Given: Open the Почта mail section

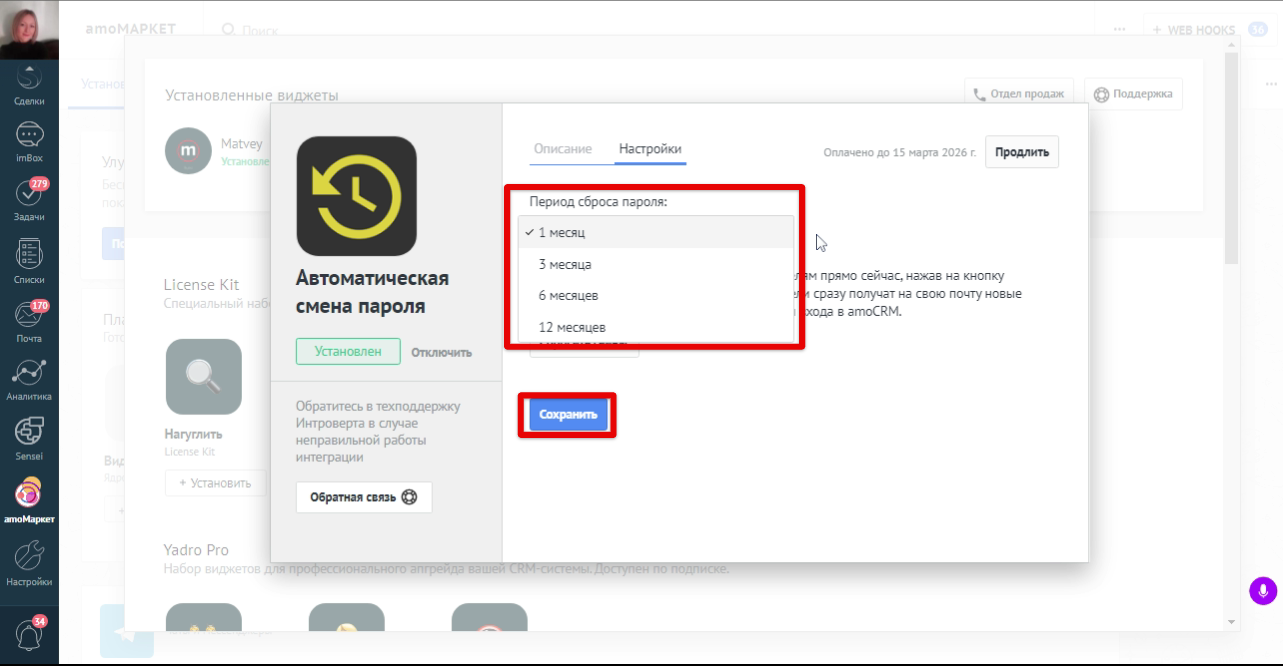Looking at the screenshot, I should 29,321.
